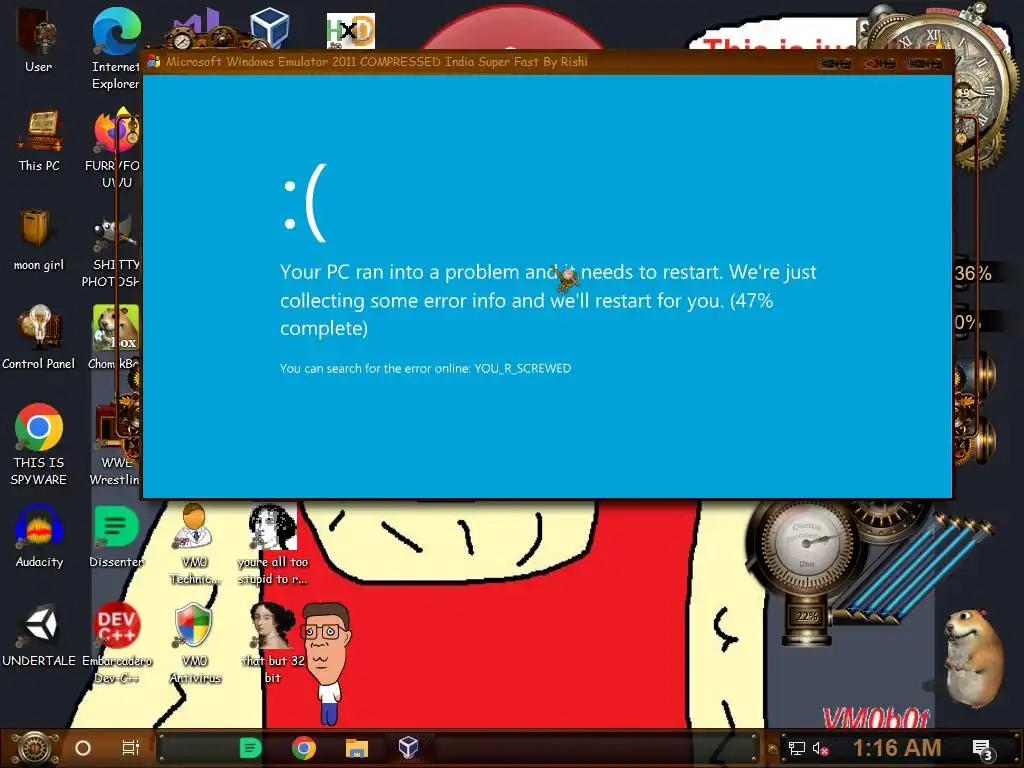The width and height of the screenshot is (1024, 768).
Task: Click the emulator window title bar icon
Action: click(154, 62)
